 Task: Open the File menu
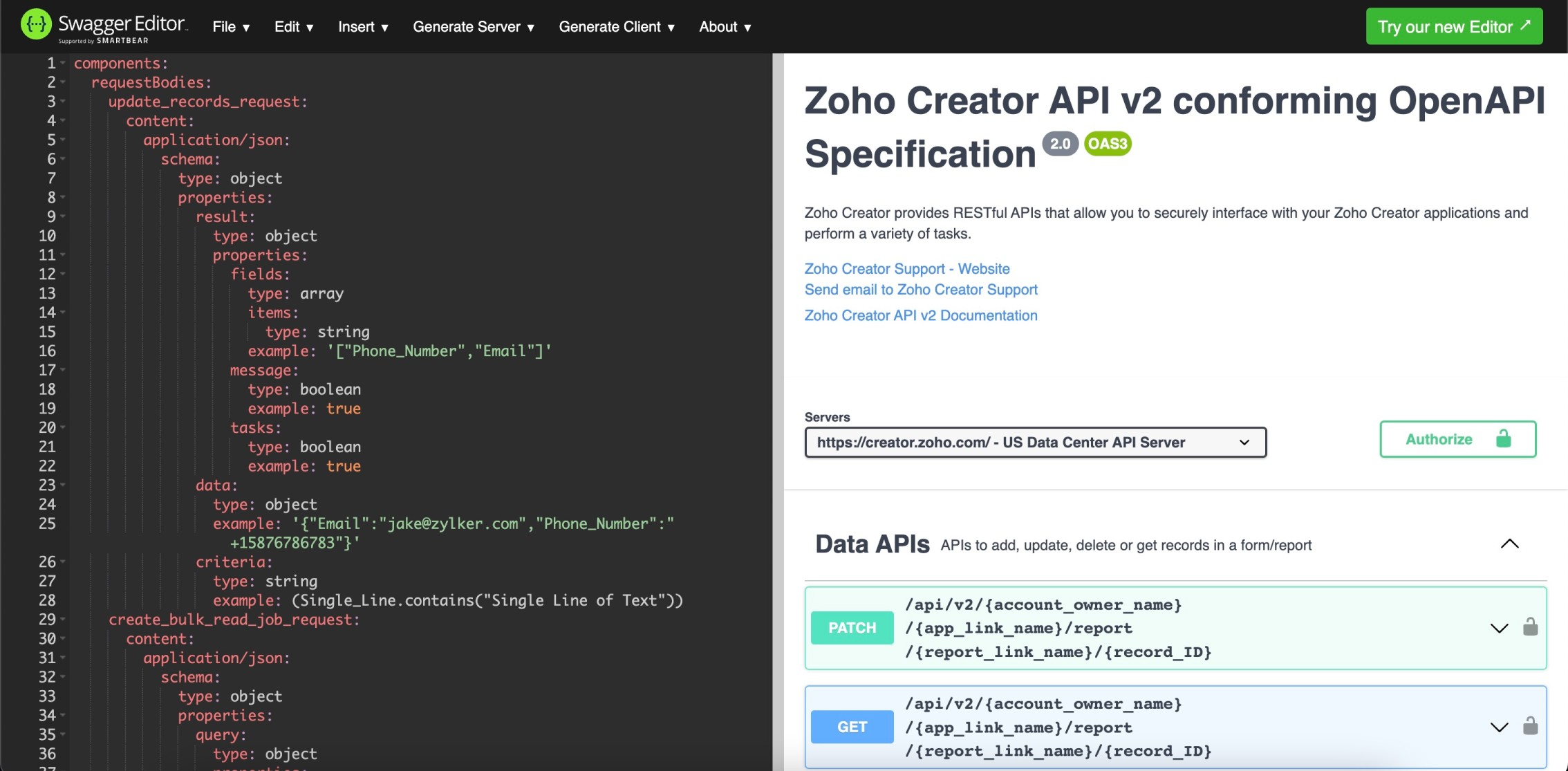[231, 27]
